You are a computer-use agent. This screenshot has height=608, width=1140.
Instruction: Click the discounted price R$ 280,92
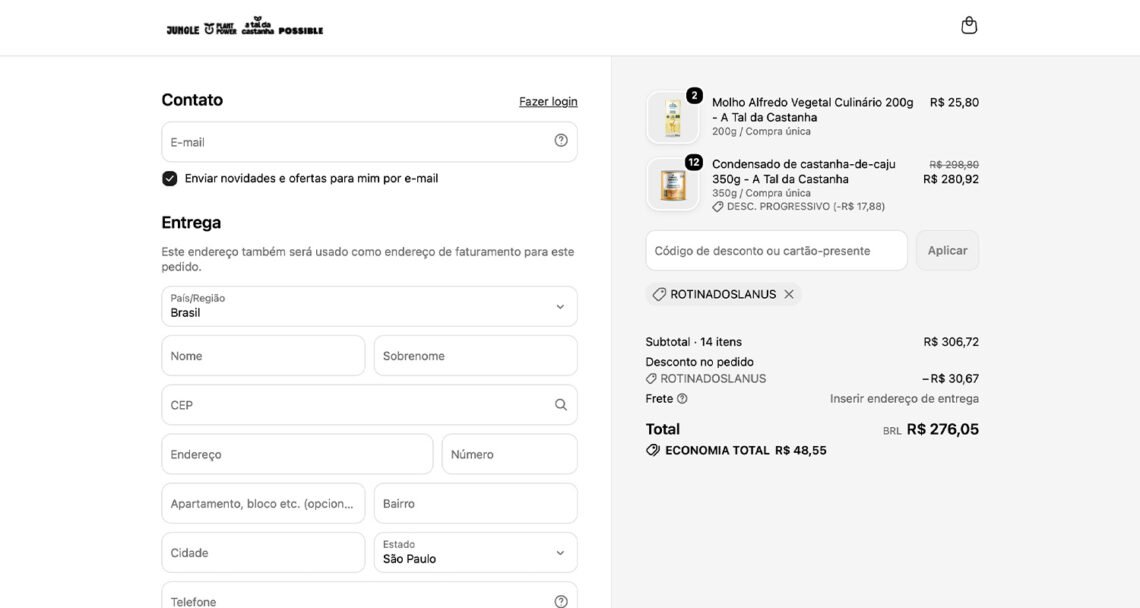coord(951,179)
